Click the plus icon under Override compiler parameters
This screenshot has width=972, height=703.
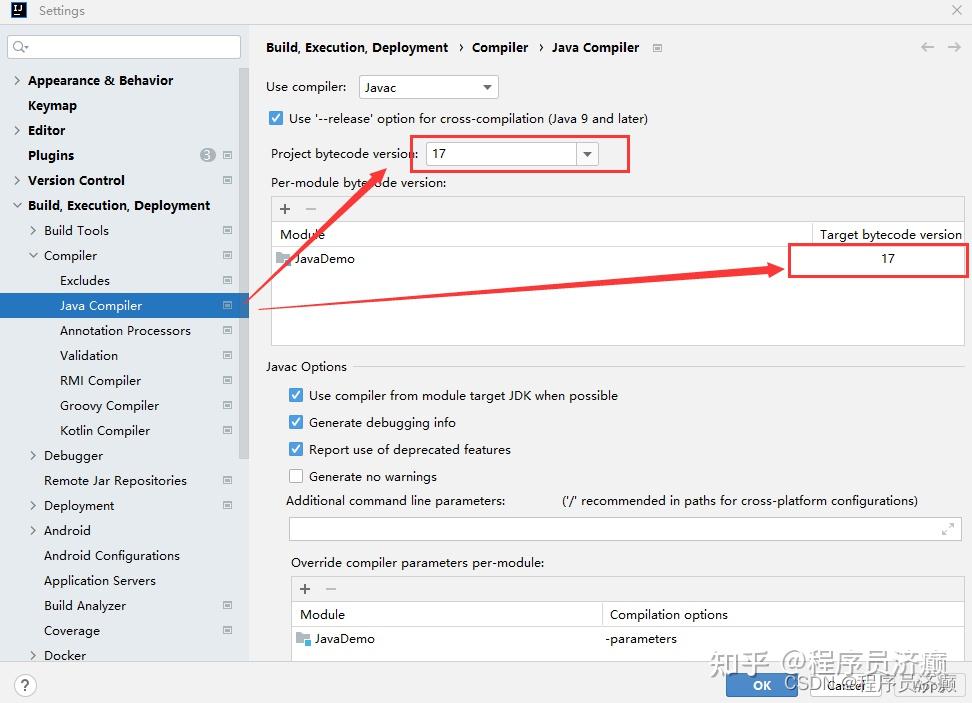coord(305,589)
